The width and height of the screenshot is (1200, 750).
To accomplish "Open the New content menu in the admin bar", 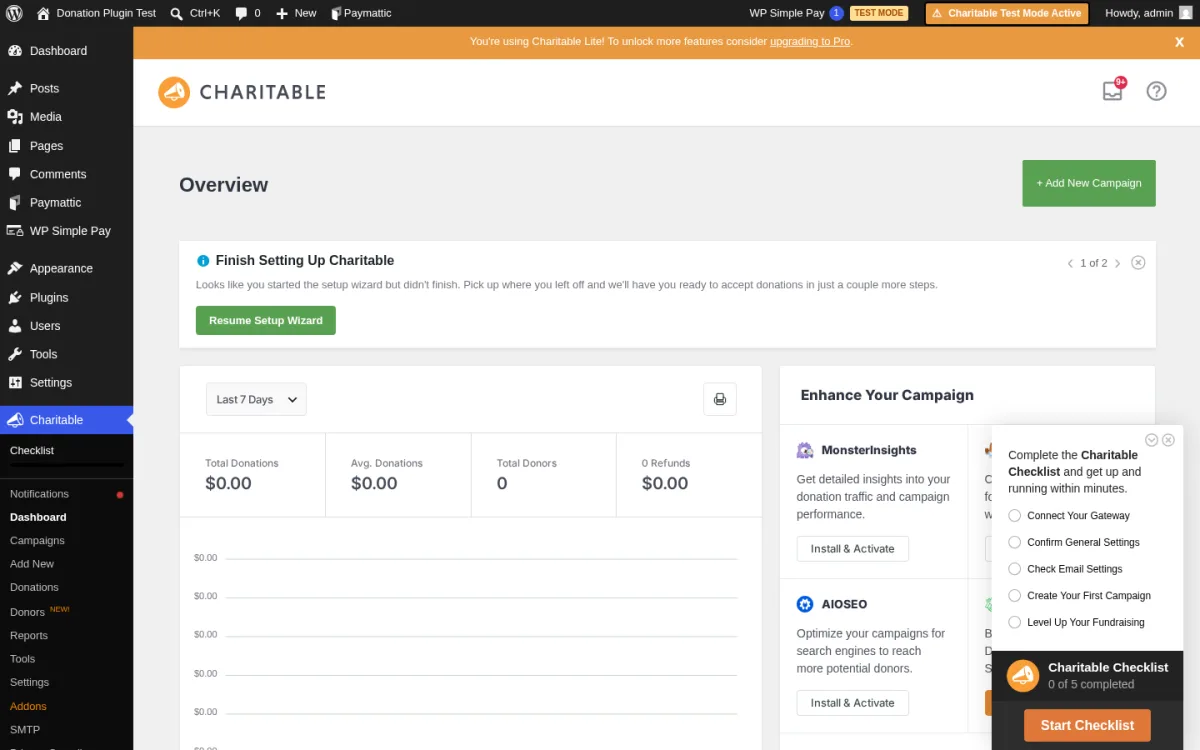I will [296, 13].
